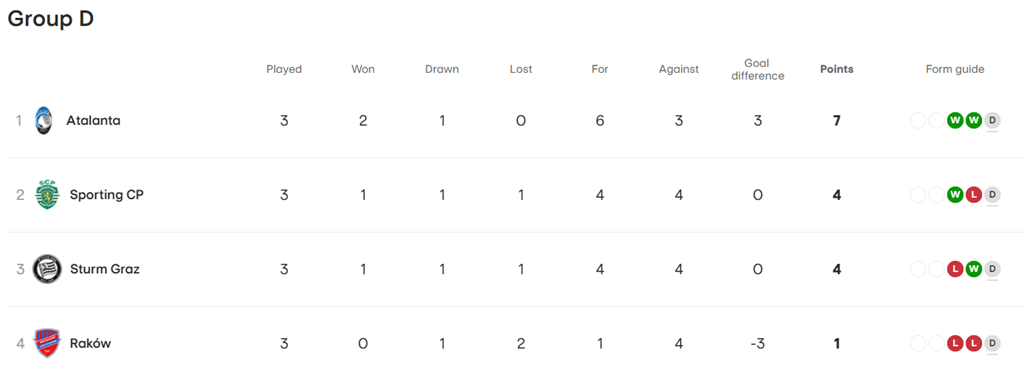Click Sporting CP's green win form badge
This screenshot has height=379, width=1024.
pyautogui.click(x=955, y=195)
